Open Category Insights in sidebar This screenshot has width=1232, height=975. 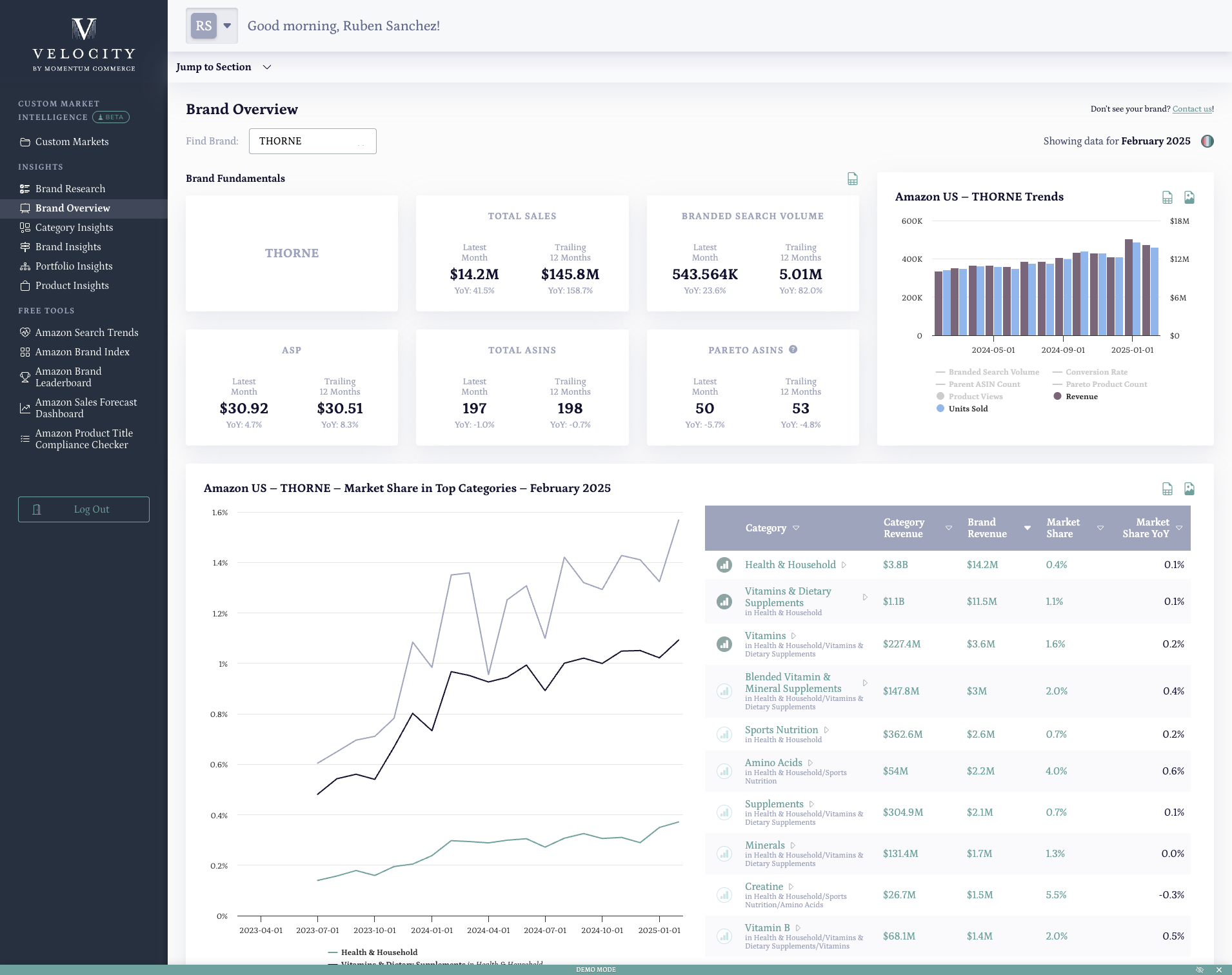pyautogui.click(x=74, y=228)
